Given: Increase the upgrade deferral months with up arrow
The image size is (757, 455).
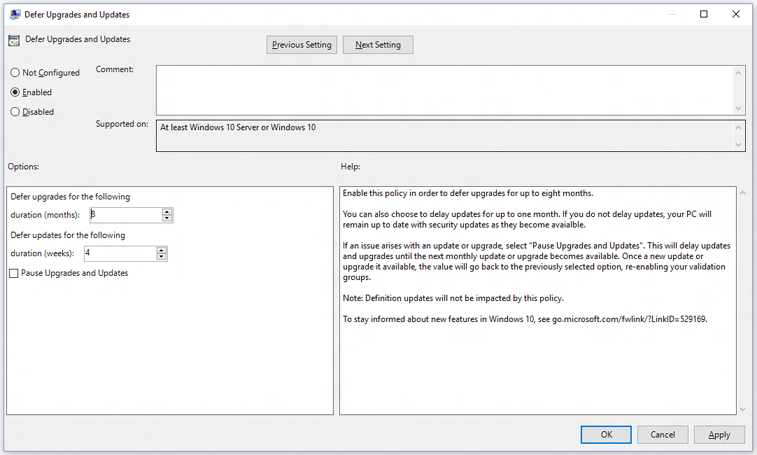Looking at the screenshot, I should pyautogui.click(x=167, y=211).
